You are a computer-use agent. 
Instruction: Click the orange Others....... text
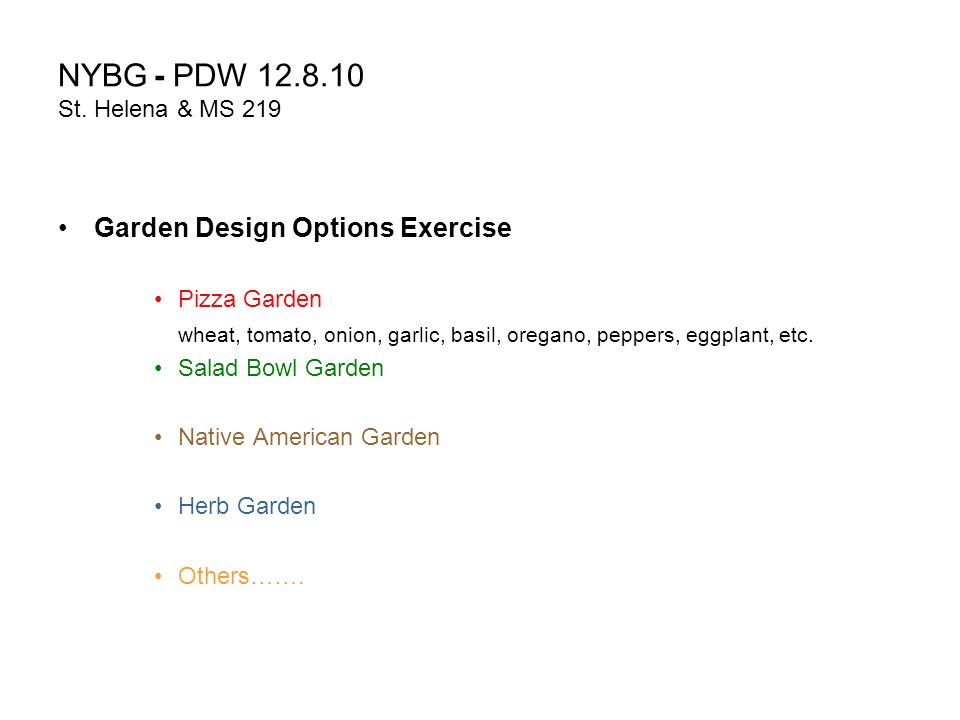click(x=241, y=576)
